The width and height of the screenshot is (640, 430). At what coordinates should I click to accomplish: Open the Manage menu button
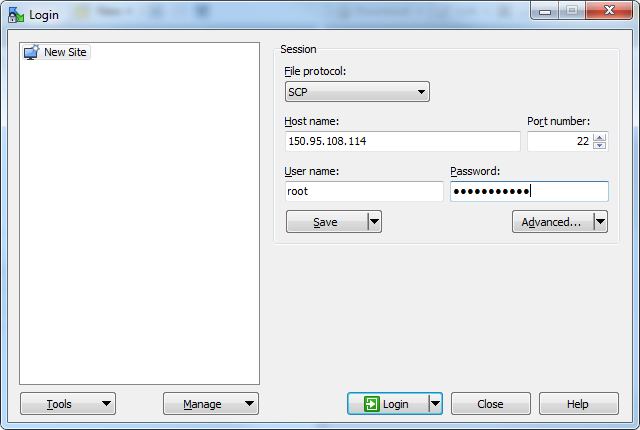click(211, 404)
